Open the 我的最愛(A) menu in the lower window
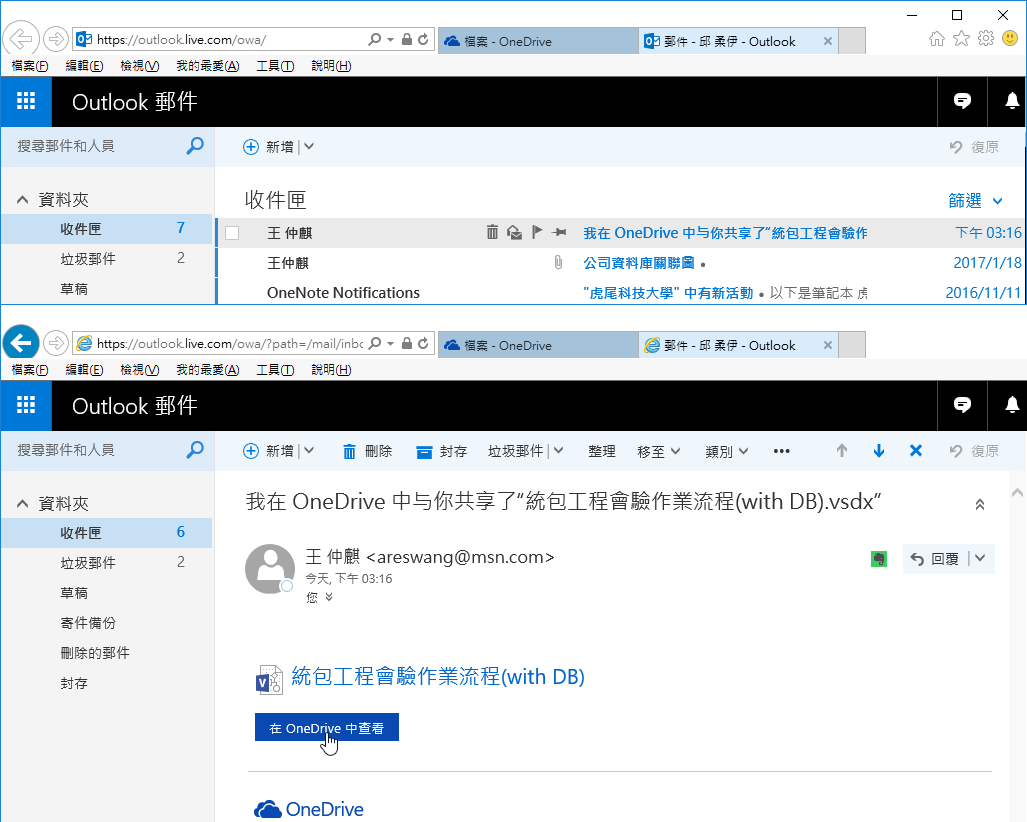Image resolution: width=1027 pixels, height=822 pixels. [x=208, y=369]
